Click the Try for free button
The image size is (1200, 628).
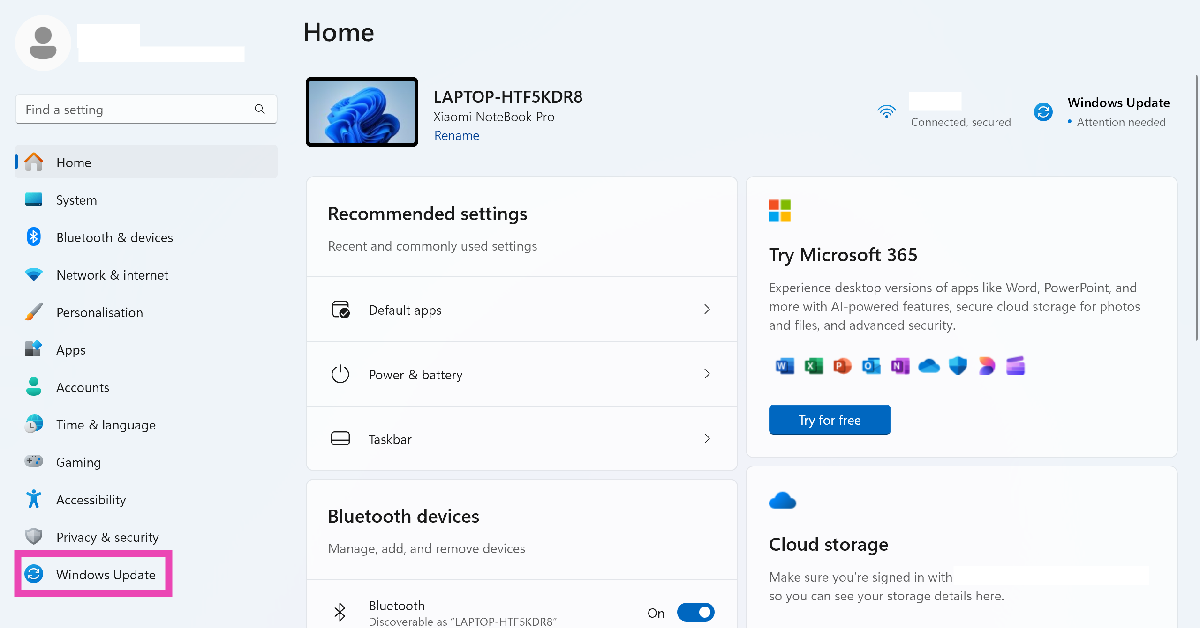[x=829, y=420]
